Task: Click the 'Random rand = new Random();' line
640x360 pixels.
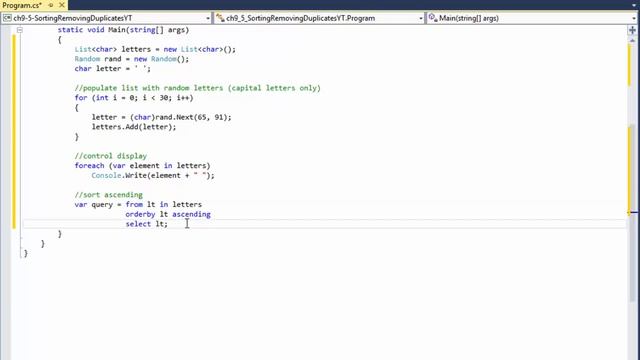Action: [x=132, y=59]
